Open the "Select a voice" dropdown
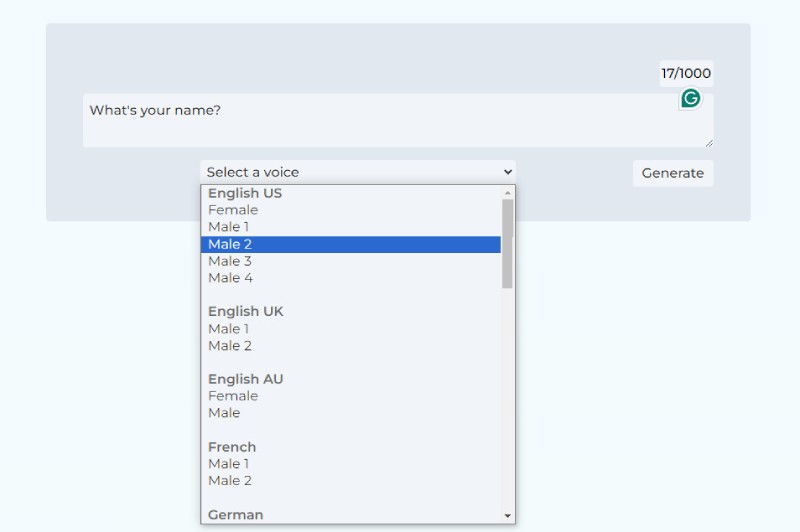This screenshot has width=800, height=532. (358, 172)
